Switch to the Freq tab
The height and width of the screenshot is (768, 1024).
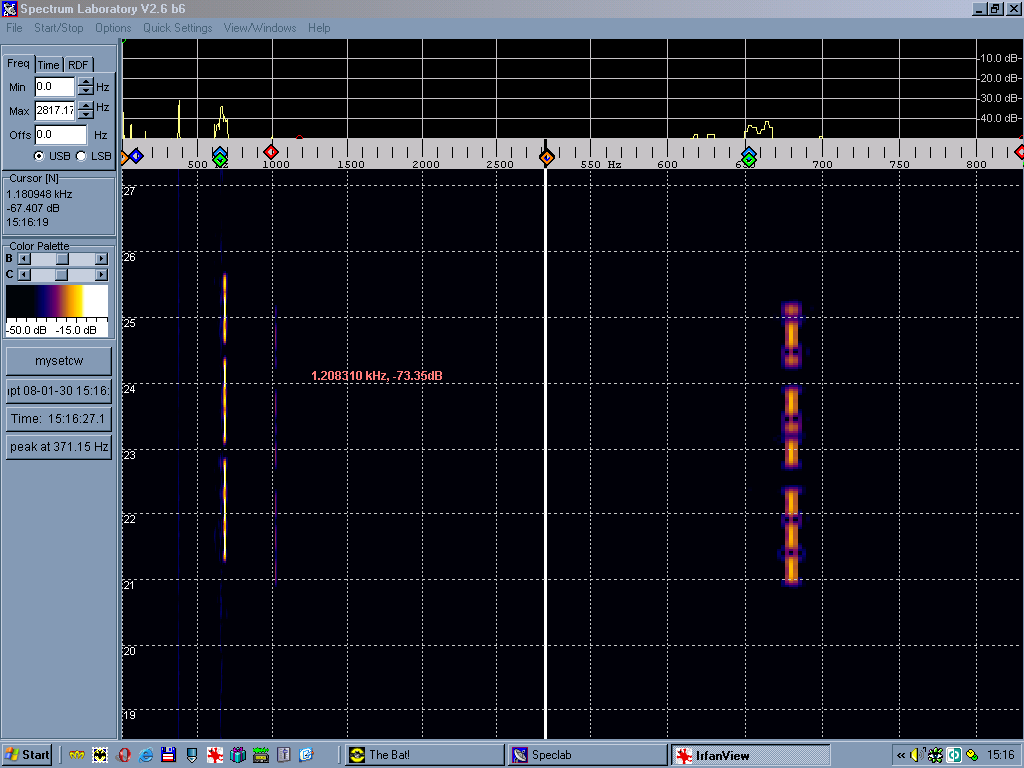tap(18, 63)
